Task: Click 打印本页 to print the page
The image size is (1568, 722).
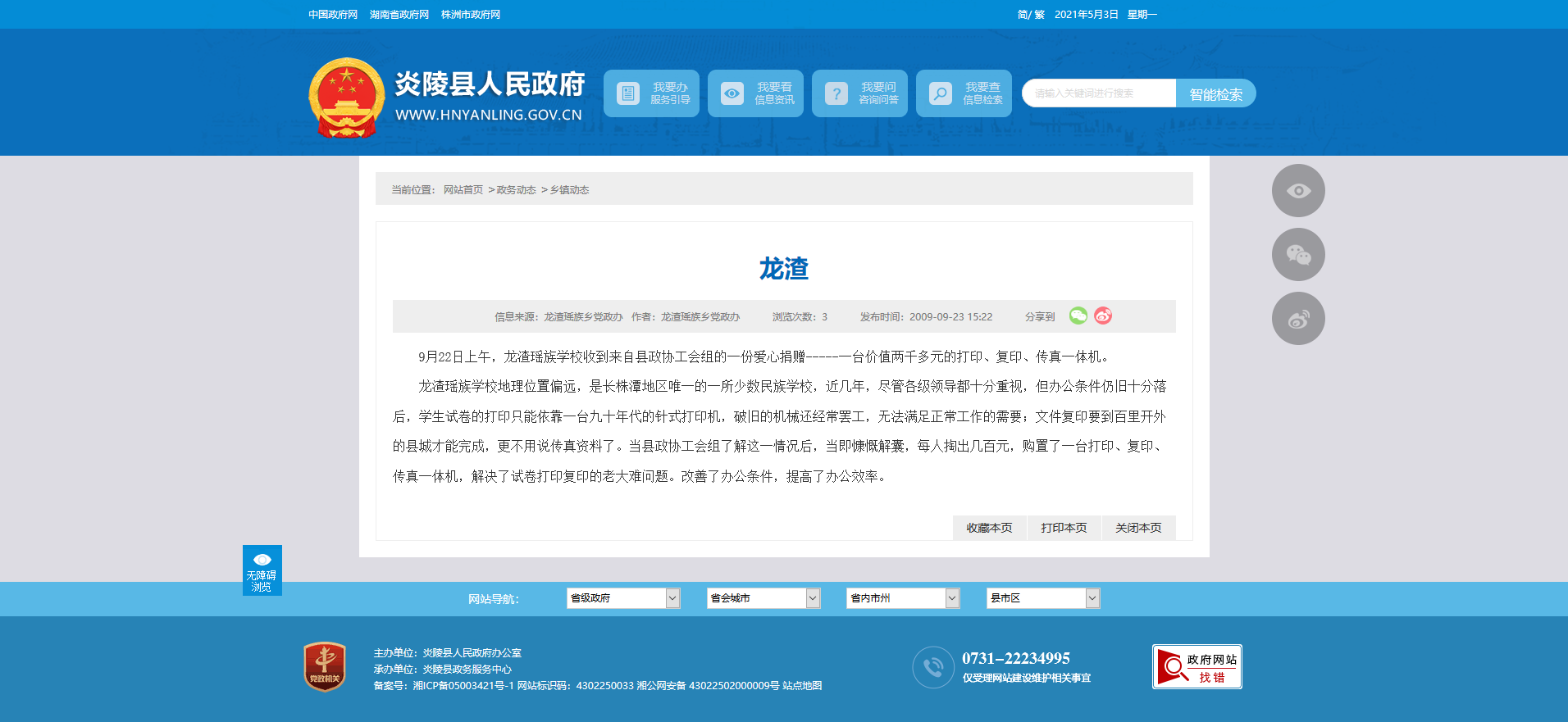Action: click(x=1064, y=528)
